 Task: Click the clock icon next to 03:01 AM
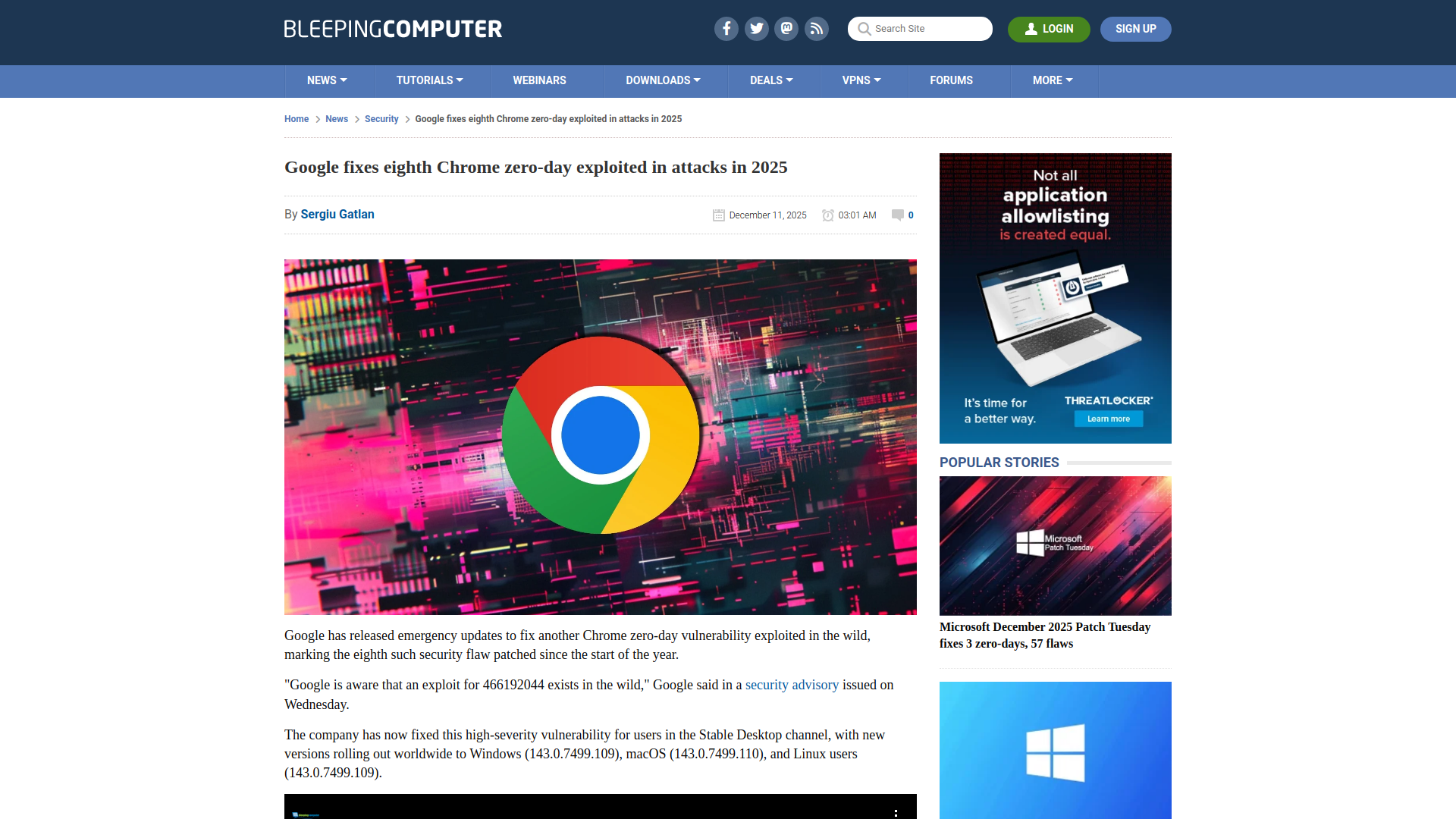pos(828,215)
